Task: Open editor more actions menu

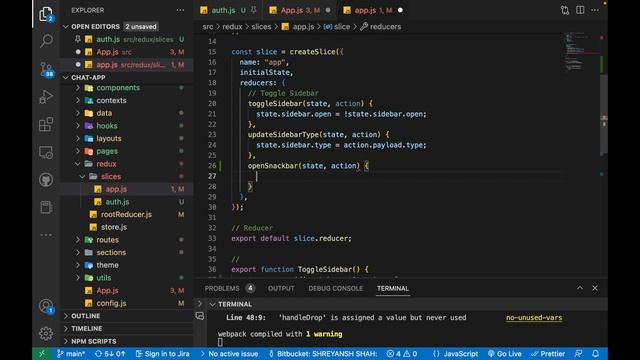Action: coord(595,10)
